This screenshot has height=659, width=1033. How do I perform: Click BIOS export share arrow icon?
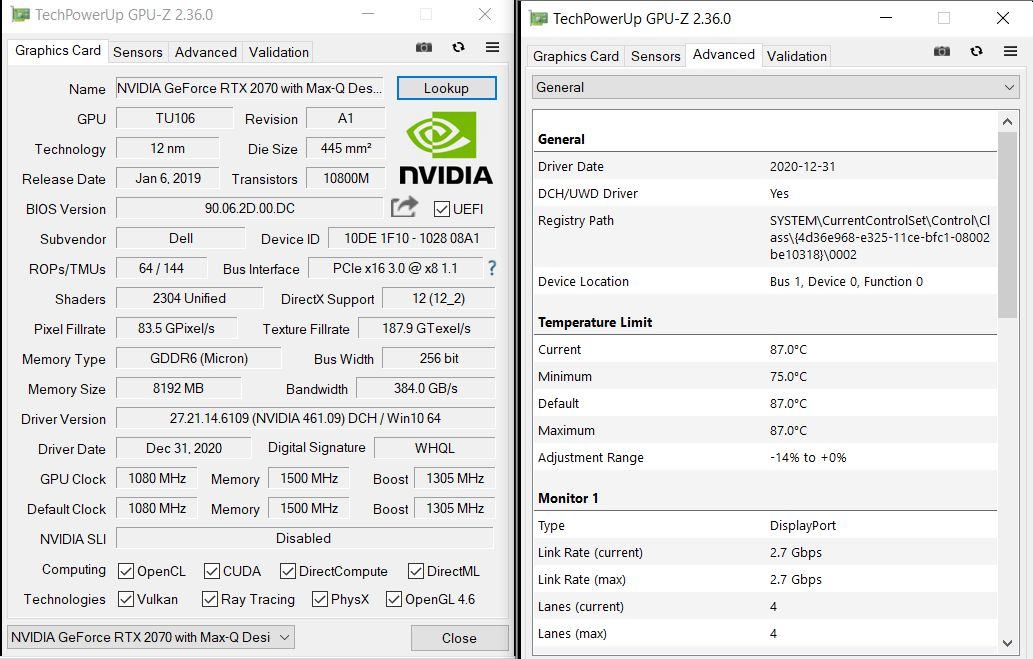point(405,207)
